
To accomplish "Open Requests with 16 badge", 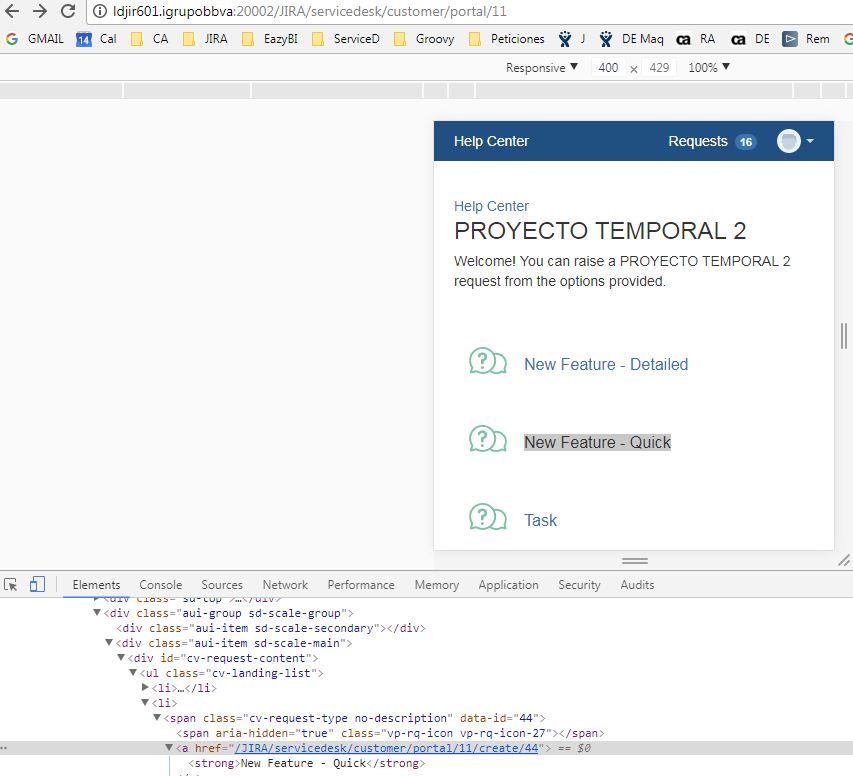I will [x=712, y=141].
